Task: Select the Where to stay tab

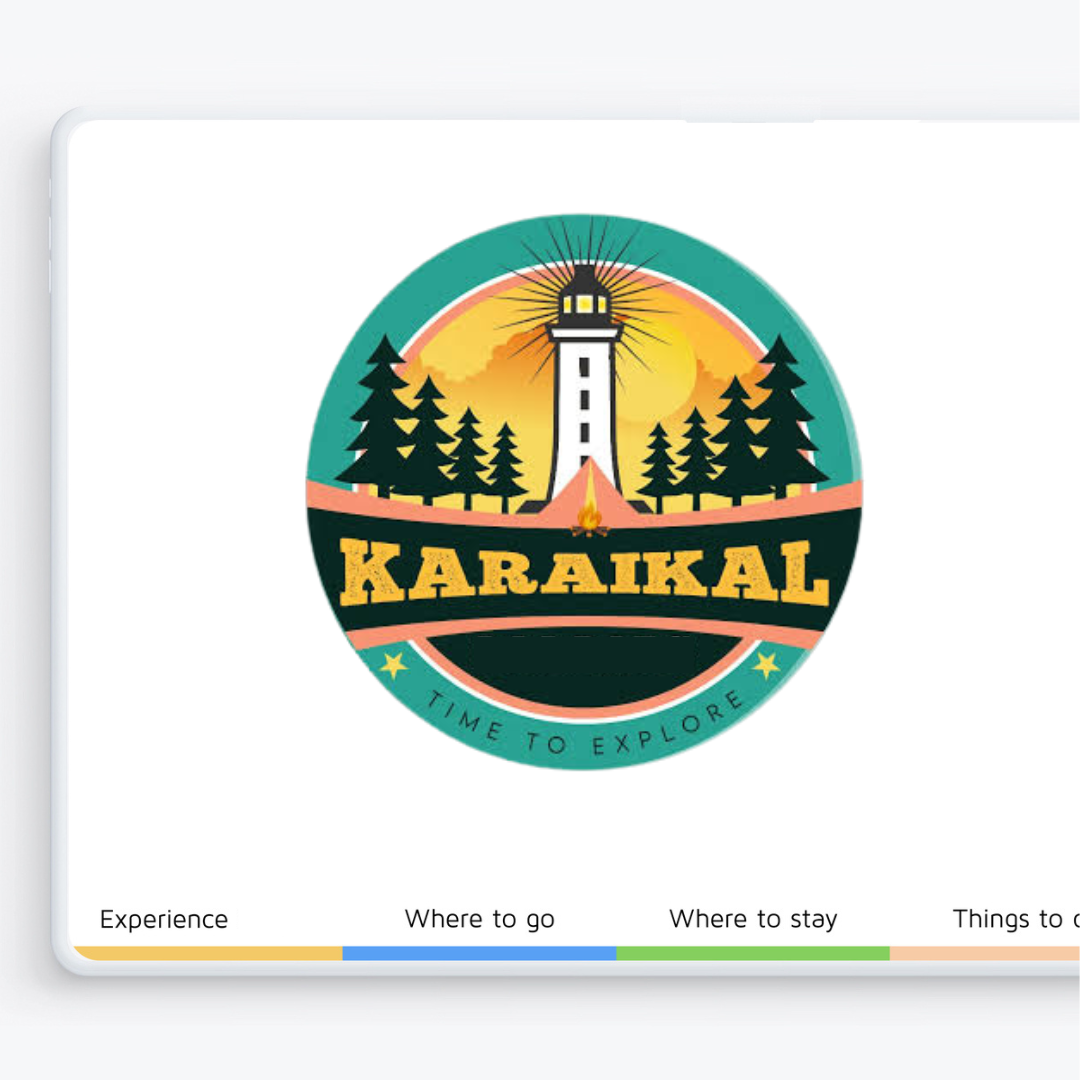Action: click(753, 920)
